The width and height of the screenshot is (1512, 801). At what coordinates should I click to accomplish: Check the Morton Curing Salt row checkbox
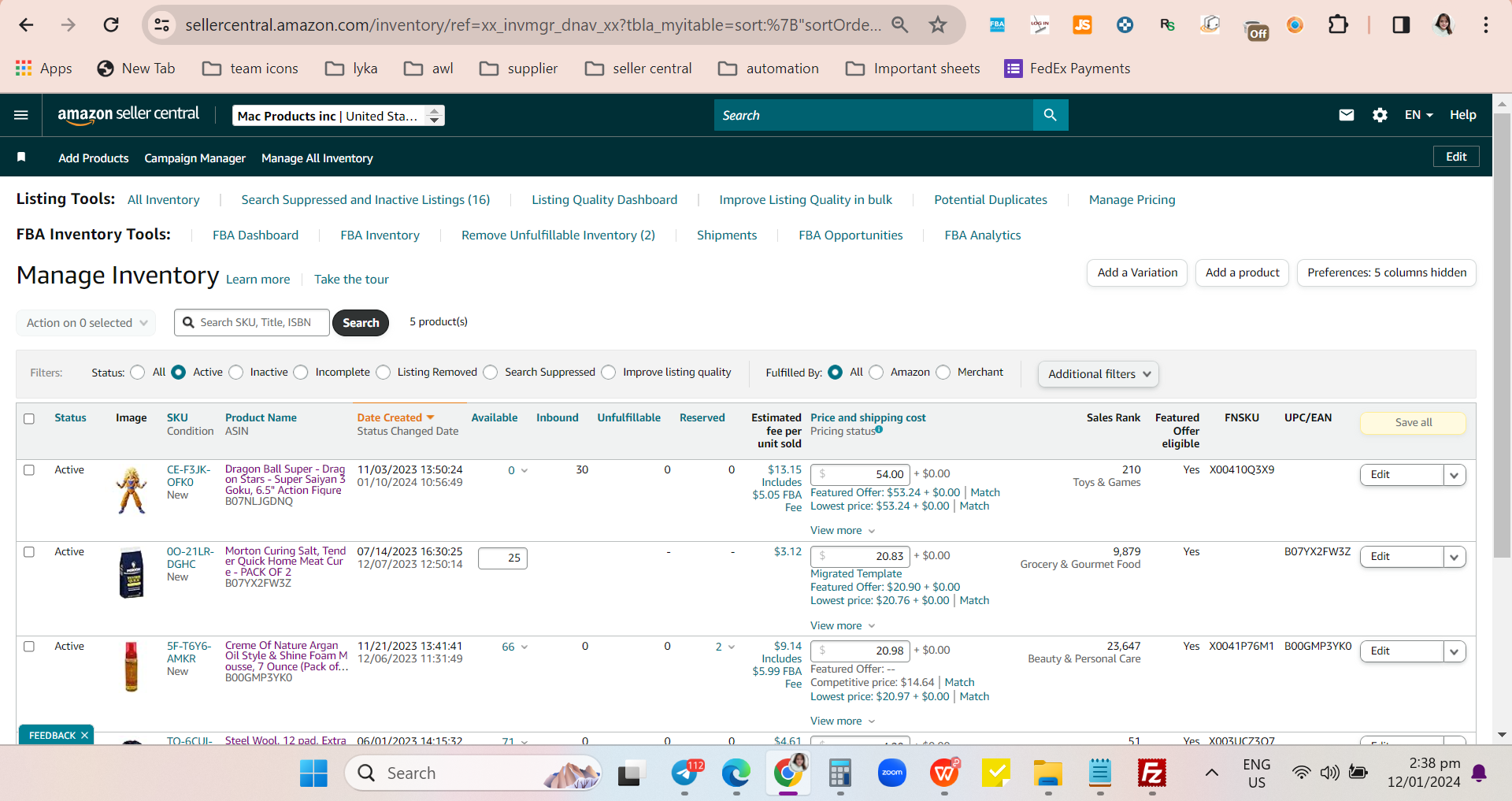[29, 552]
